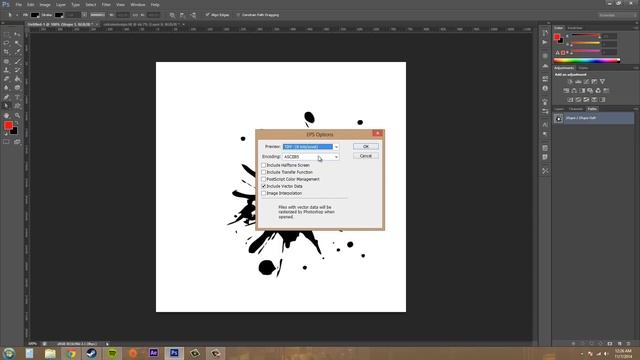Click the Path alignment icon in options bar
The width and height of the screenshot is (640, 360).
click(182, 15)
